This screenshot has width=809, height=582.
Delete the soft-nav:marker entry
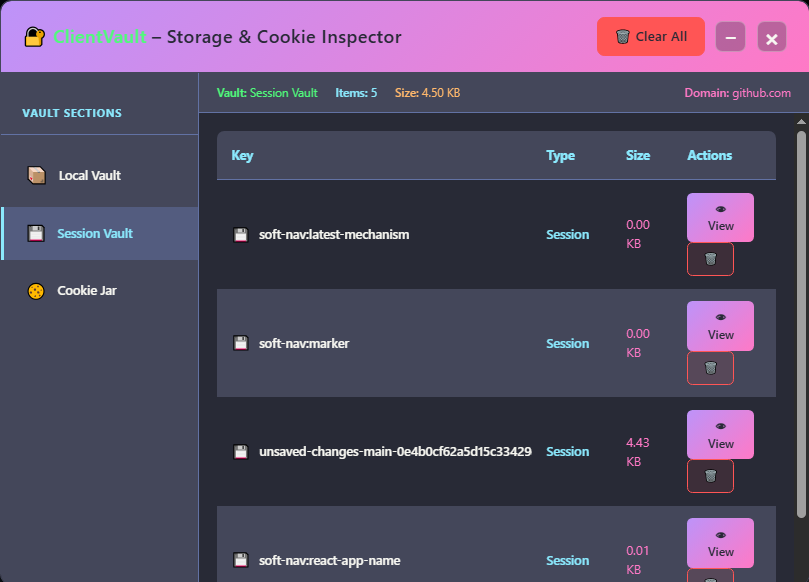click(710, 368)
